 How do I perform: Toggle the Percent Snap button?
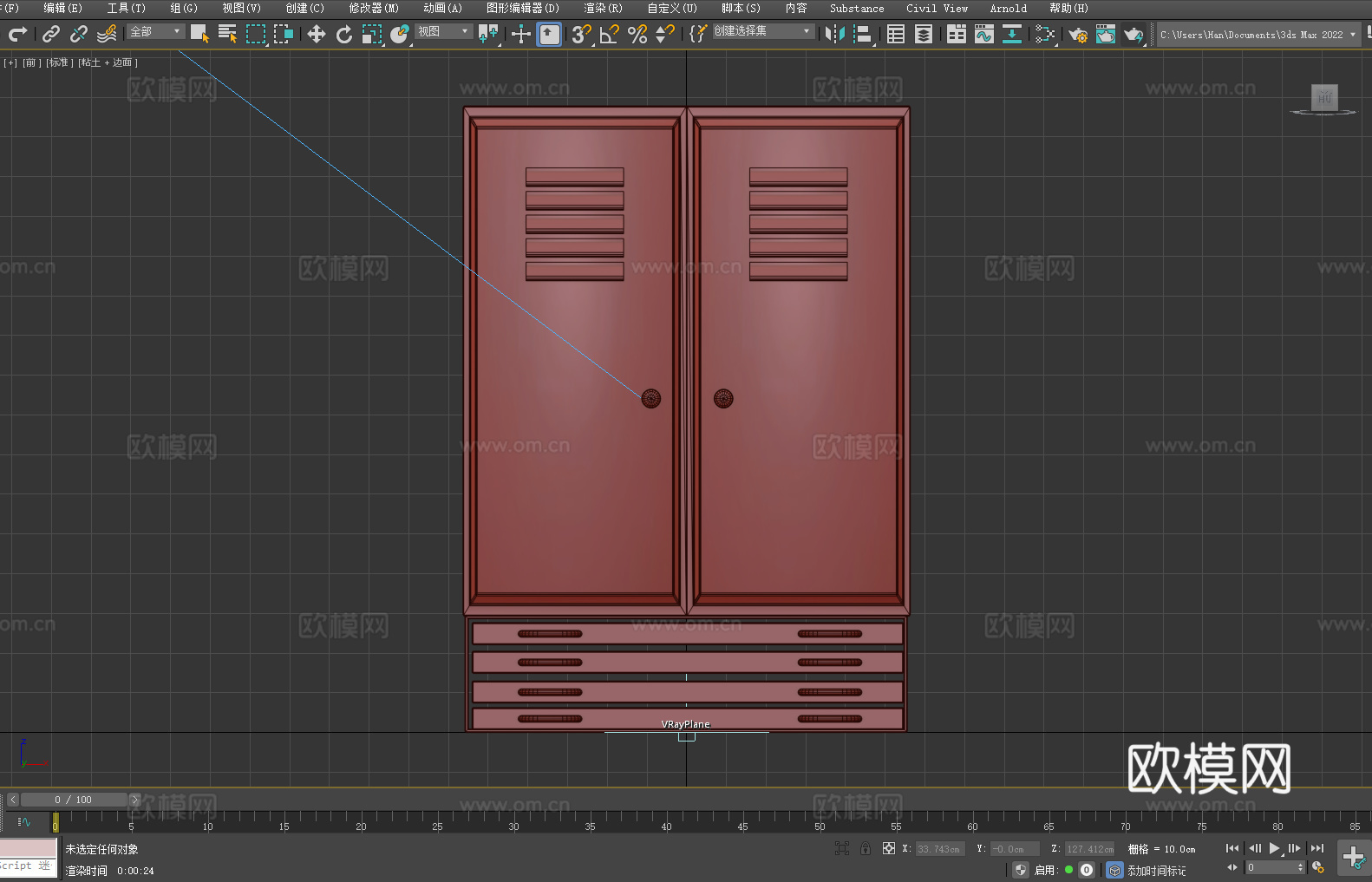pos(637,34)
